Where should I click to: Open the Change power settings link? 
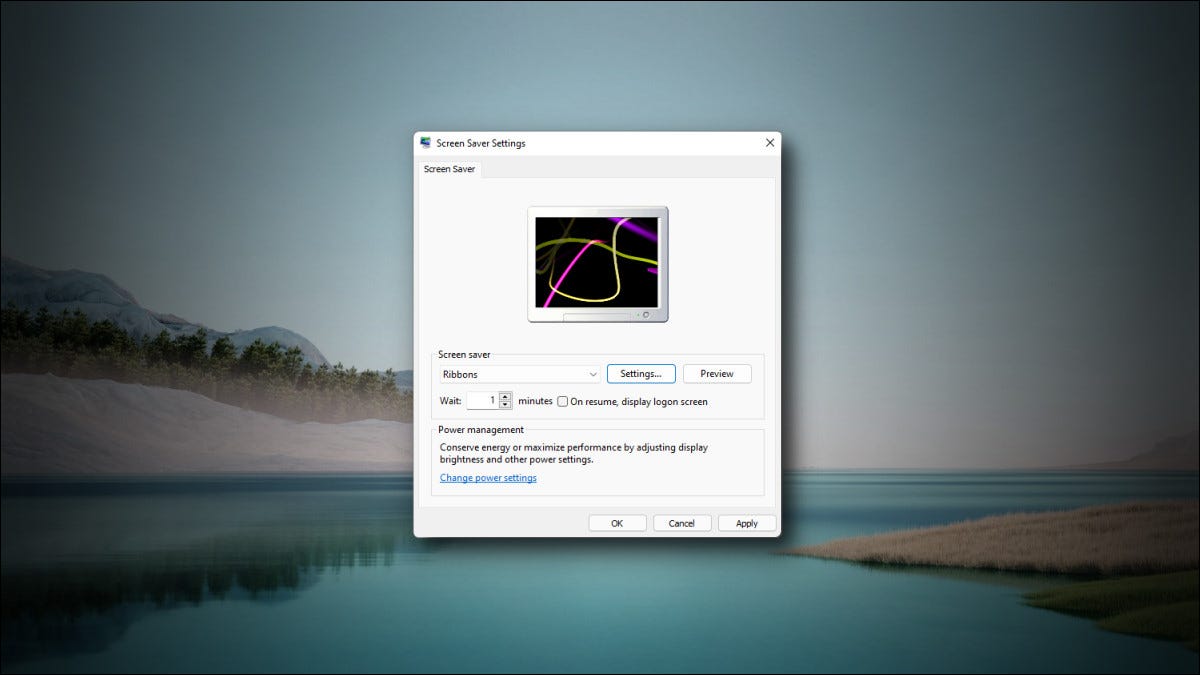488,478
